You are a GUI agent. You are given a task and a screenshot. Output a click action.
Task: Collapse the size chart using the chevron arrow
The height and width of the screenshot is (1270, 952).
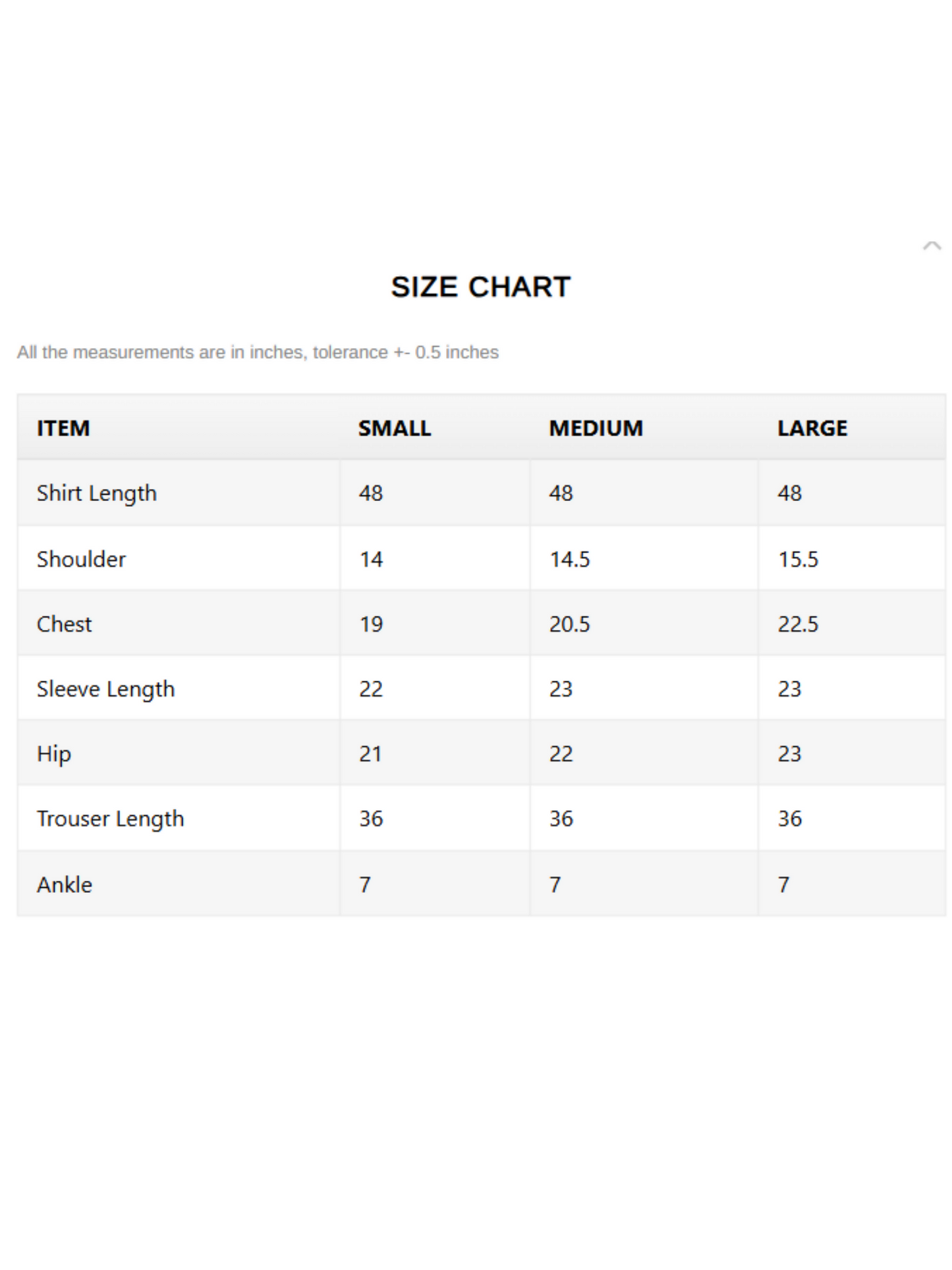932,246
